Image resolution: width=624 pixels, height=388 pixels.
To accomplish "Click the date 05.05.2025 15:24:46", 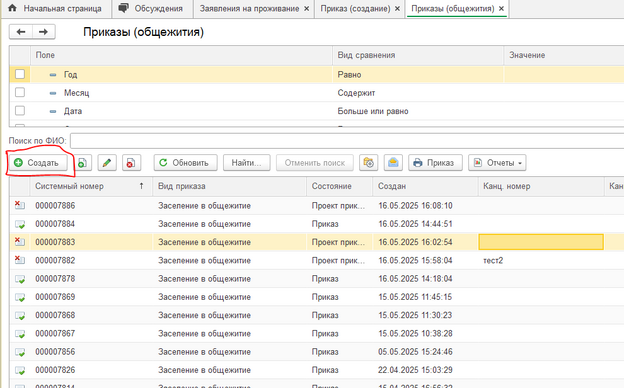I will [415, 352].
